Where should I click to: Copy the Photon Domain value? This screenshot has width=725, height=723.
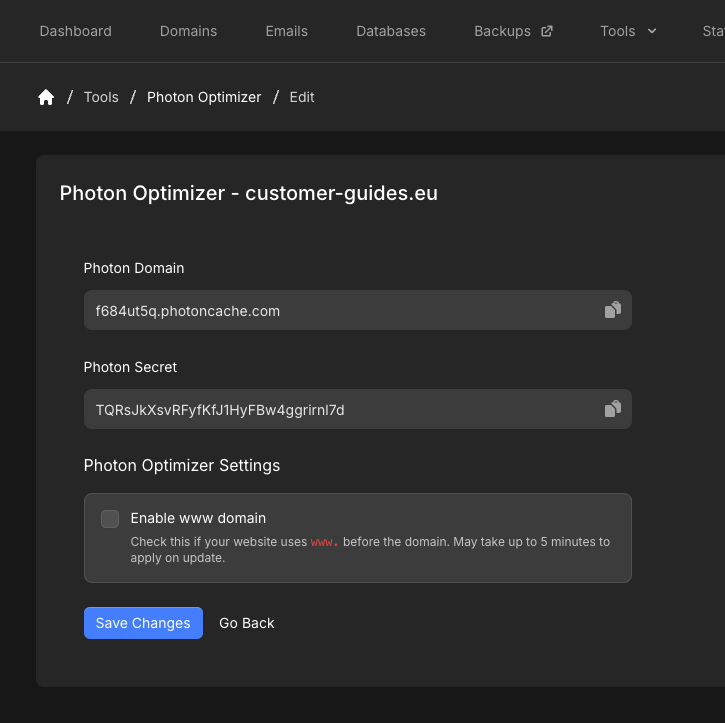click(613, 310)
